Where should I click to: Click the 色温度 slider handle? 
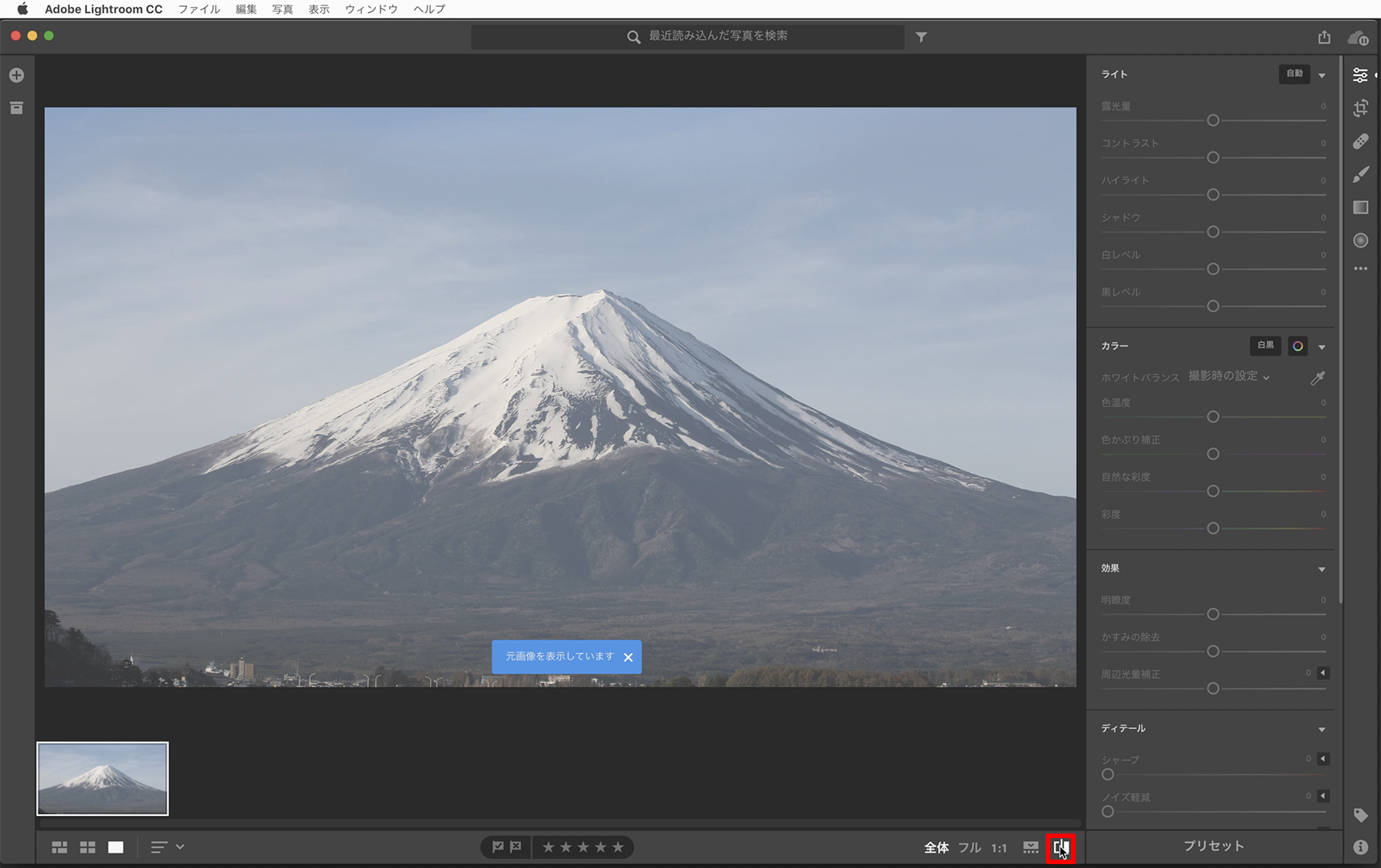pos(1213,417)
